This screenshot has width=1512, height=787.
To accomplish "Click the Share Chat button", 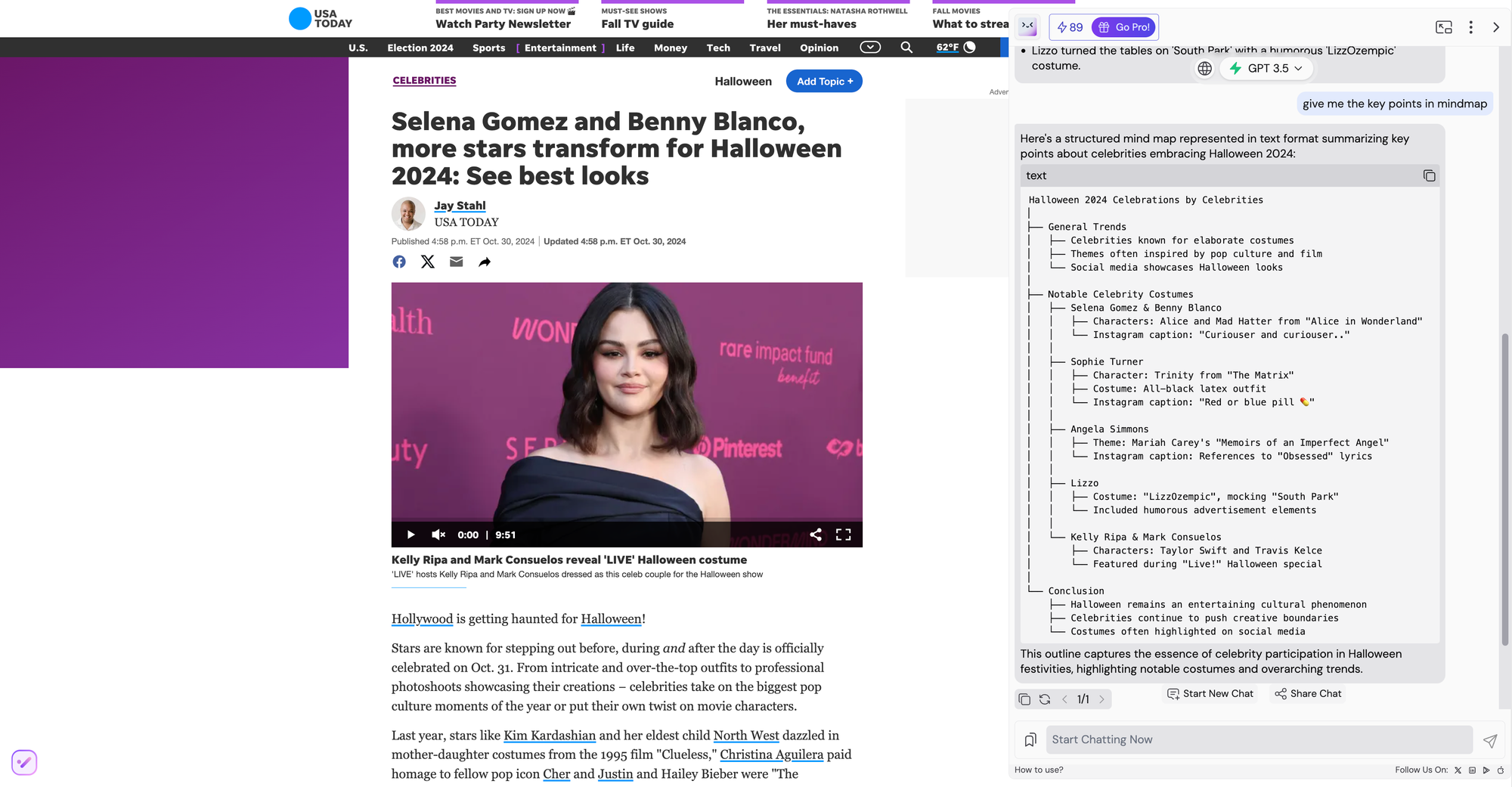I will [1308, 694].
